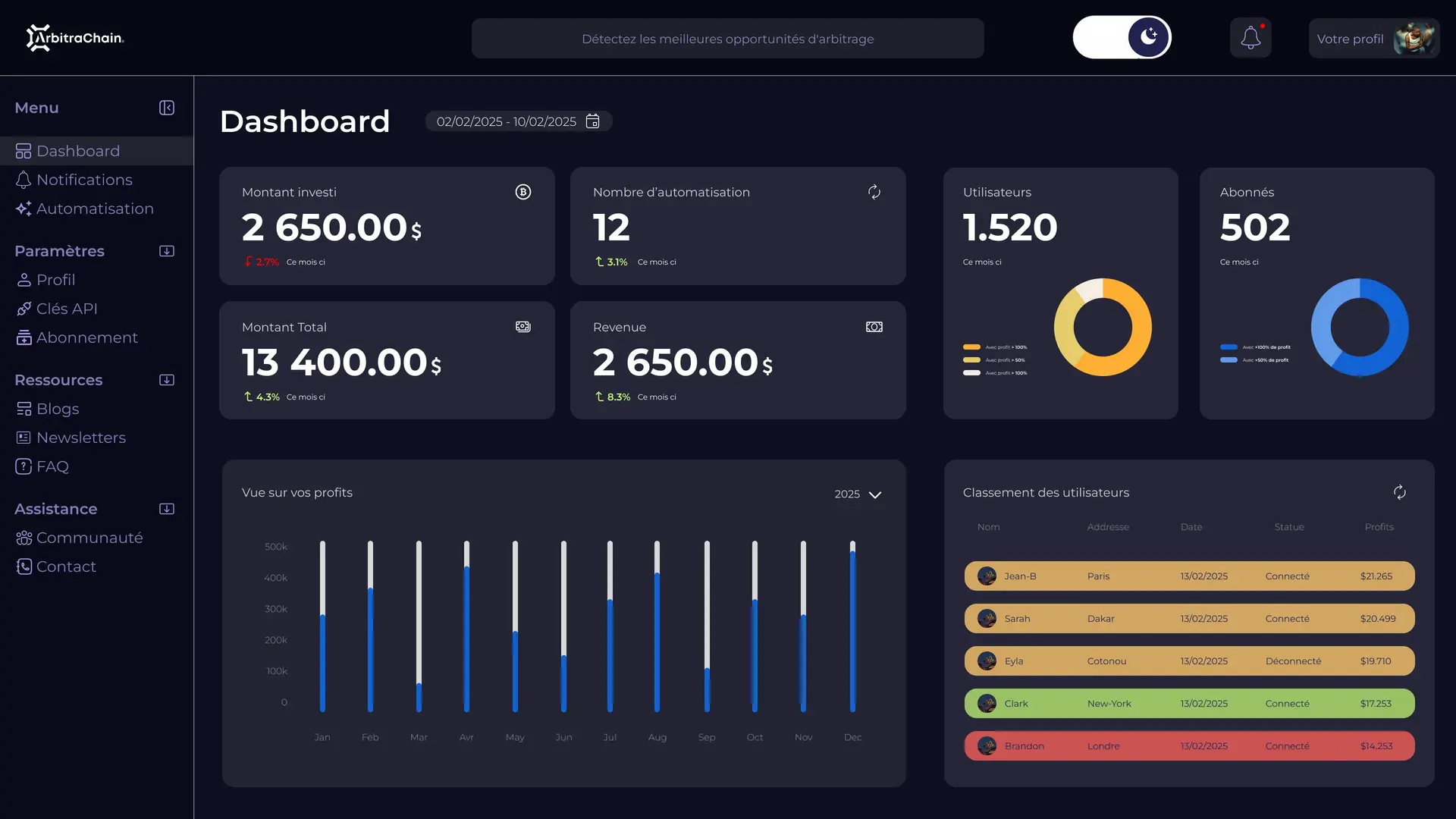Collapse the Ressources section

tap(166, 380)
